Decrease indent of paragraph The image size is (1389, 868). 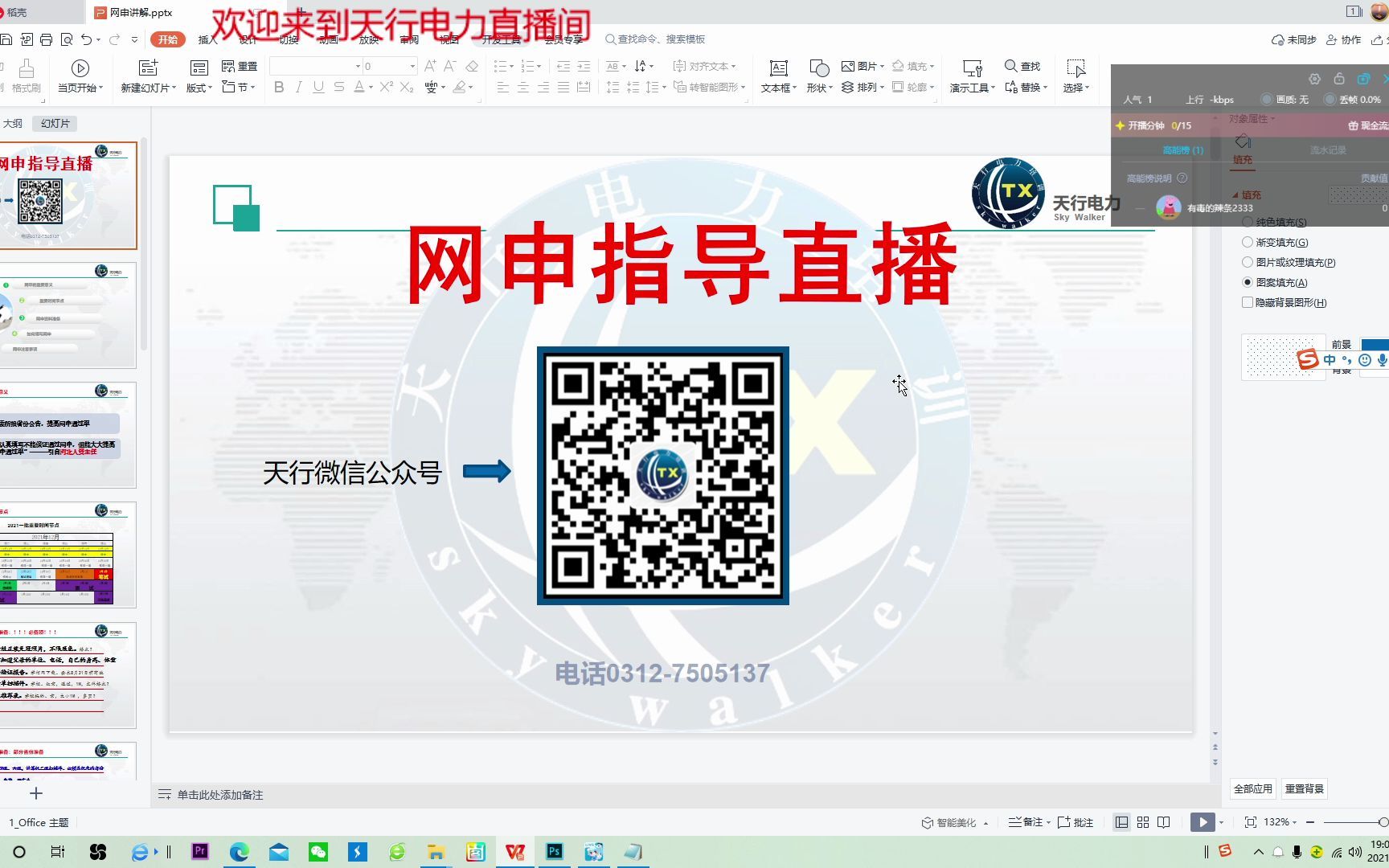pyautogui.click(x=563, y=66)
